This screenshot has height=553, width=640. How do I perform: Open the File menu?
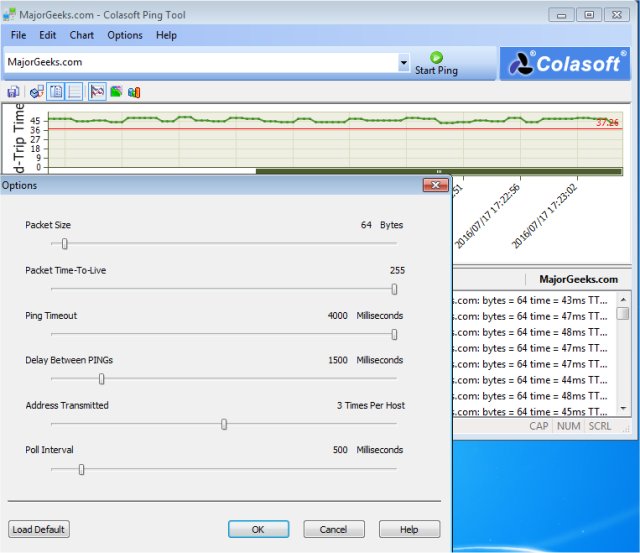click(x=18, y=35)
